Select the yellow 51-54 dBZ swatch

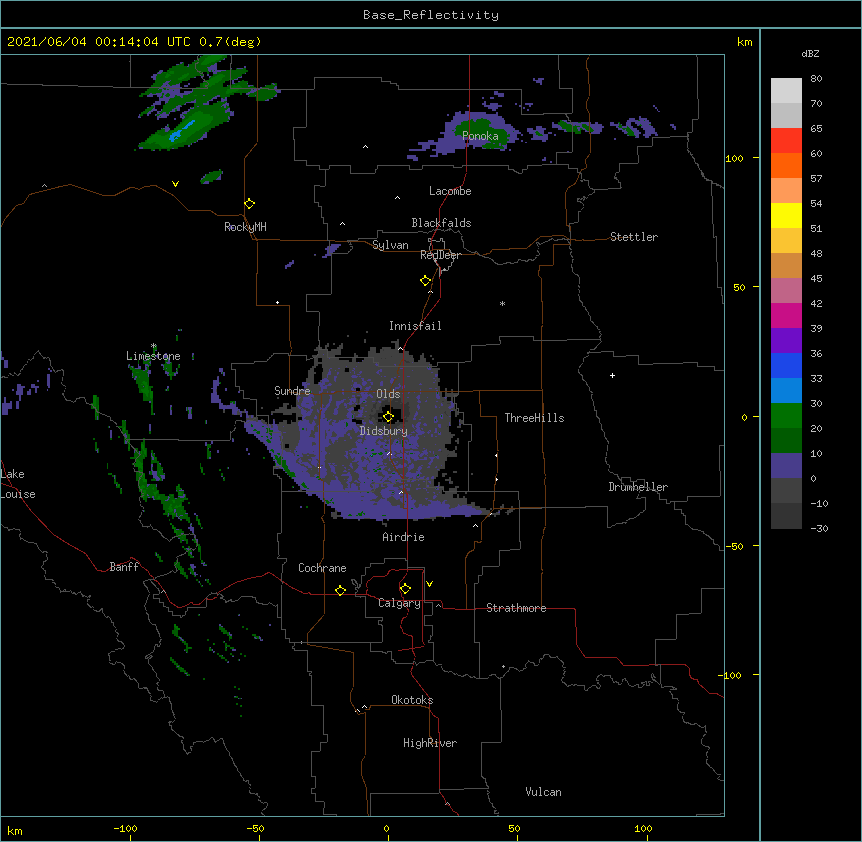[786, 215]
